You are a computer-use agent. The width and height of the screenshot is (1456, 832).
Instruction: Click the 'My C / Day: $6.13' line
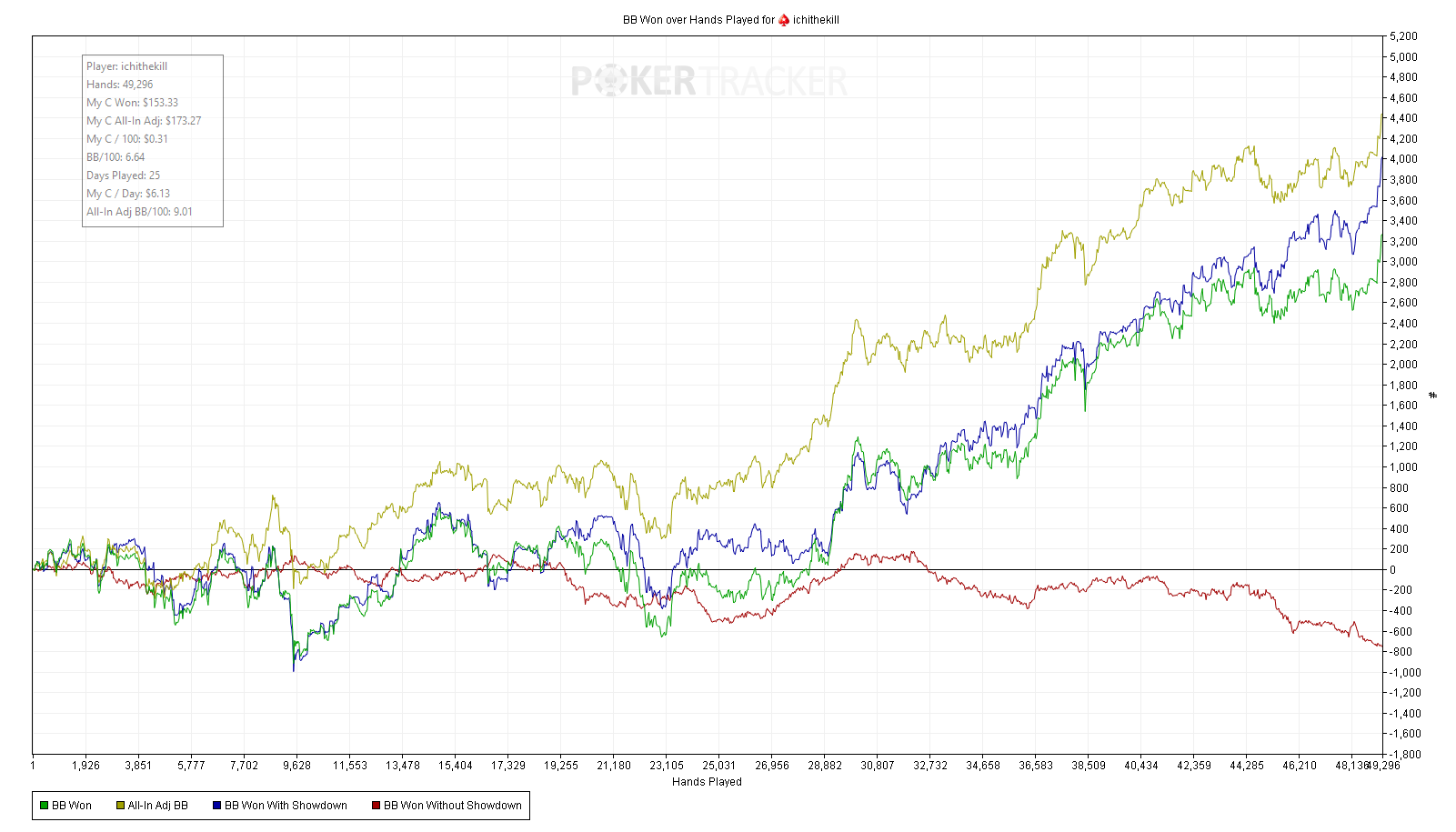[x=128, y=194]
